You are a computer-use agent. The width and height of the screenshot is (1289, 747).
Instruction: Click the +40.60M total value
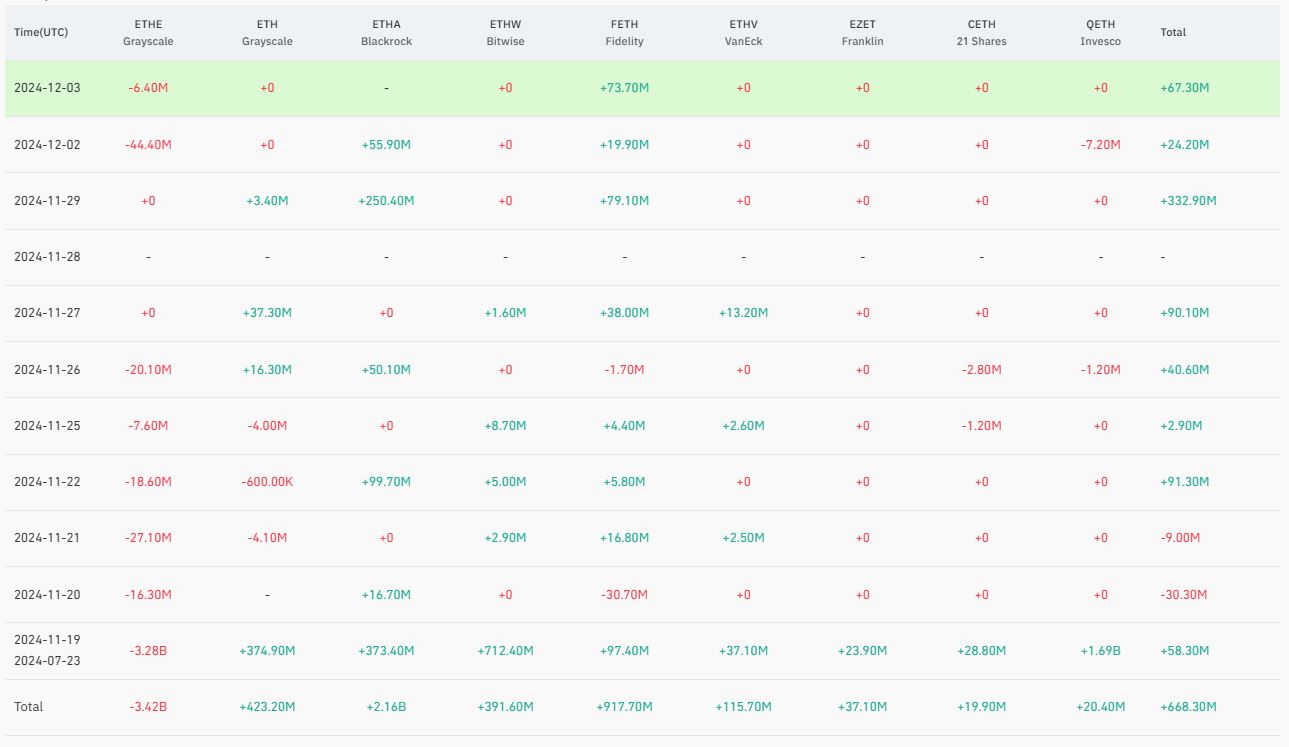tap(1185, 370)
